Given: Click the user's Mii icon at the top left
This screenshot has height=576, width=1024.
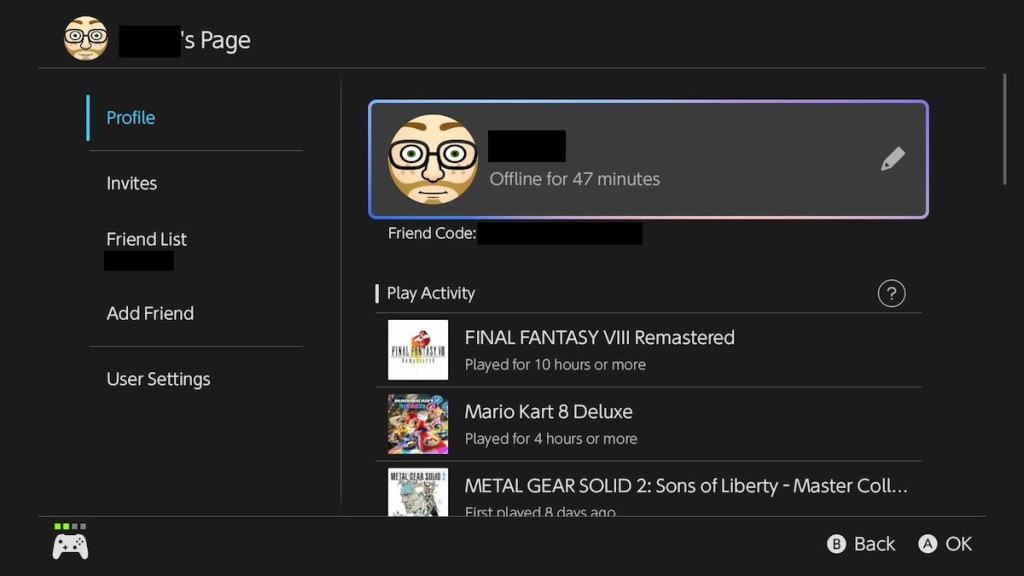Looking at the screenshot, I should (86, 40).
